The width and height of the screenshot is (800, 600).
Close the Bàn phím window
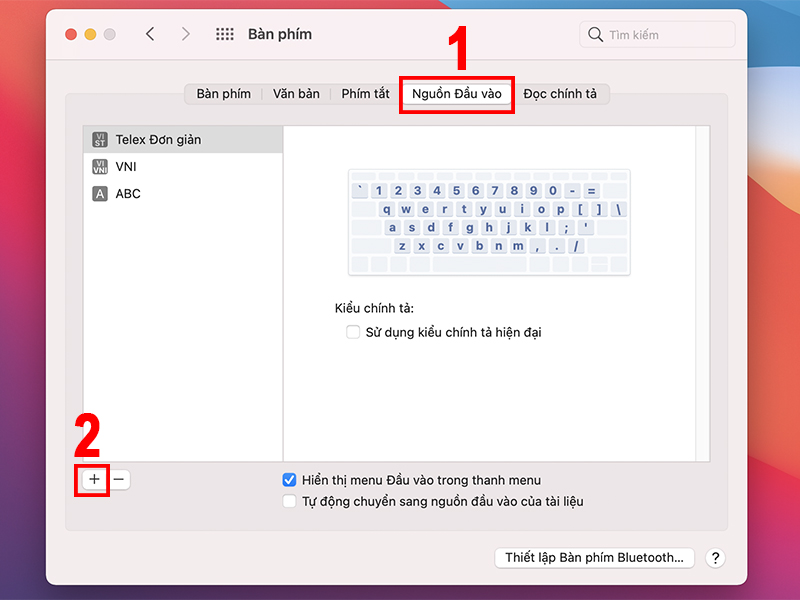point(71,34)
